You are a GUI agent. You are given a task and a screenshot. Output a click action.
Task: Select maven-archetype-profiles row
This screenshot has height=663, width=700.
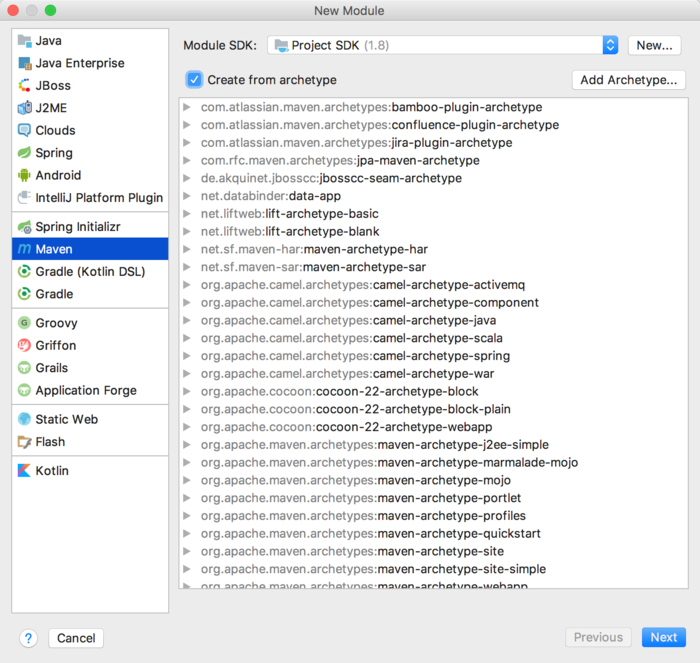pos(433,516)
